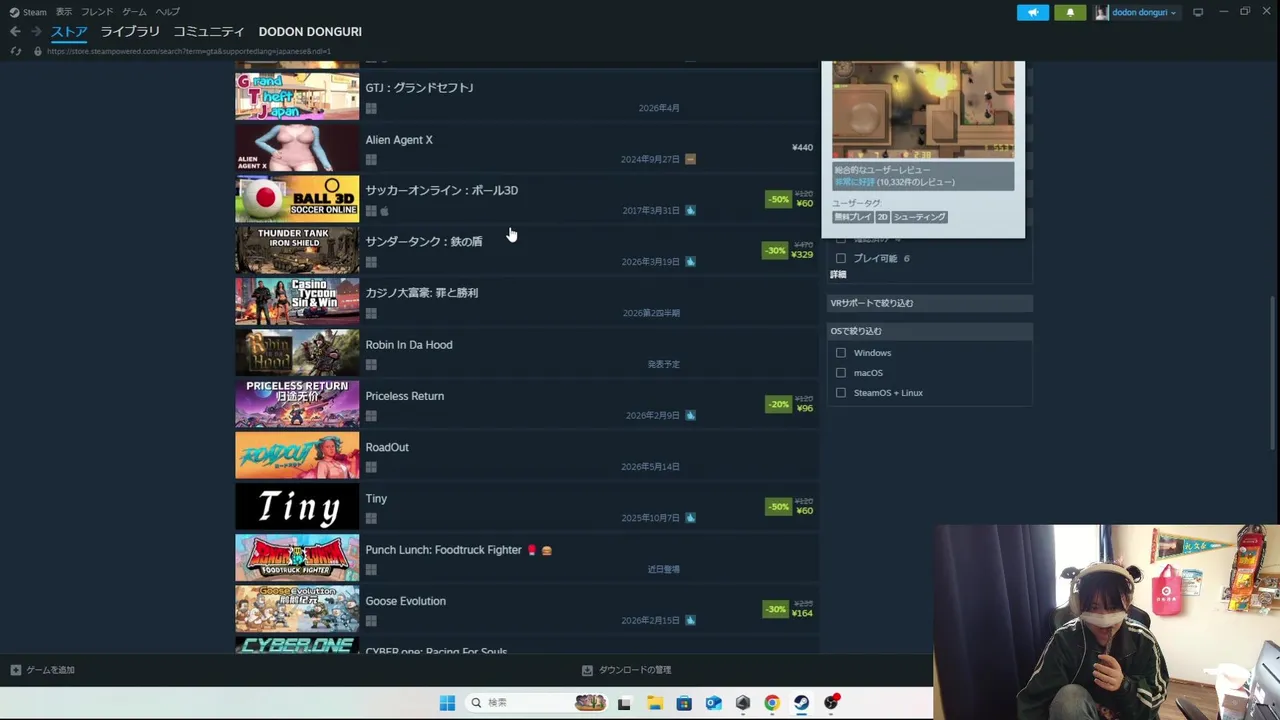
Task: Open Outlook from the taskbar
Action: click(713, 703)
